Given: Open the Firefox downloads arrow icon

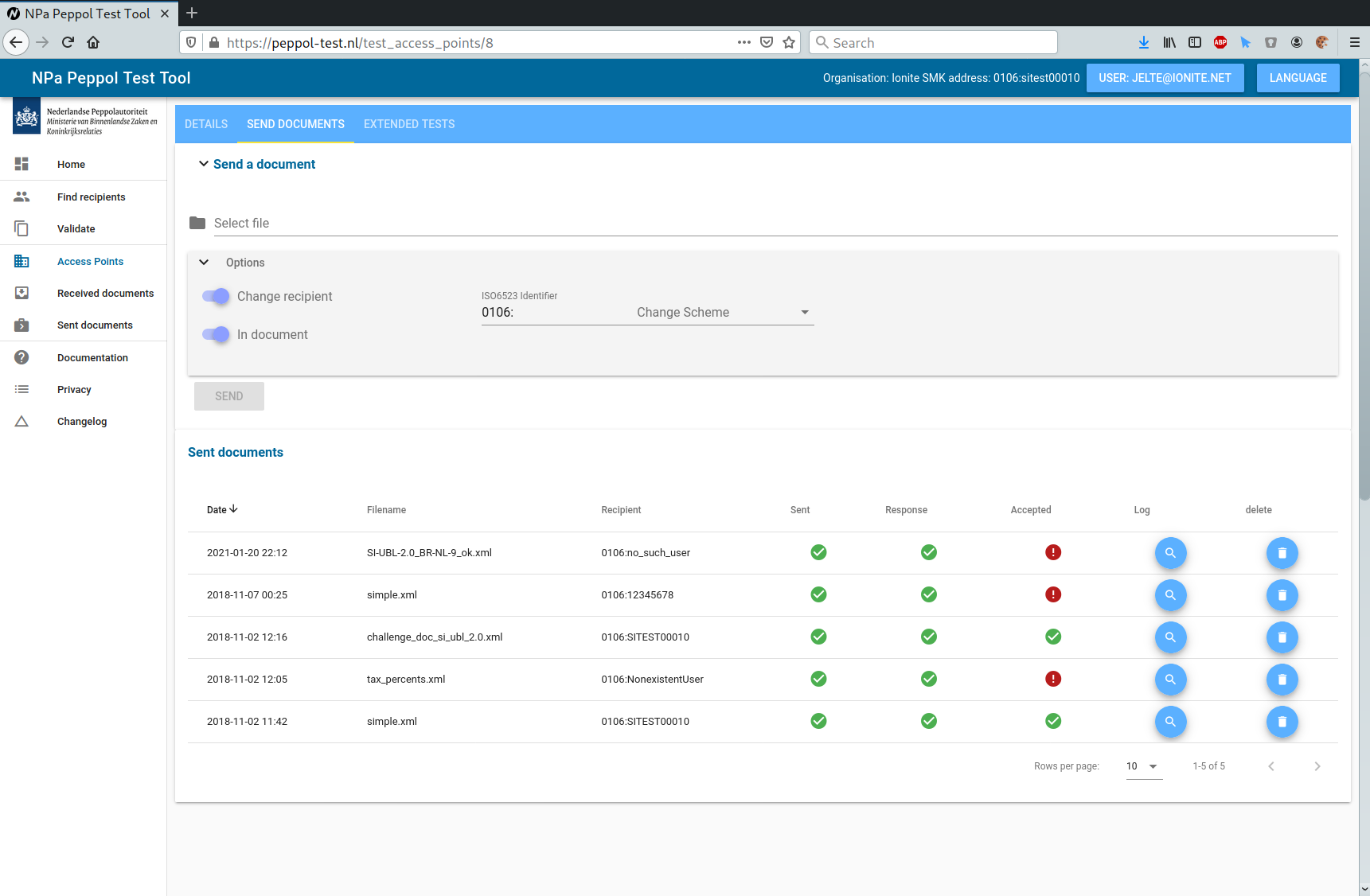Looking at the screenshot, I should pyautogui.click(x=1144, y=42).
